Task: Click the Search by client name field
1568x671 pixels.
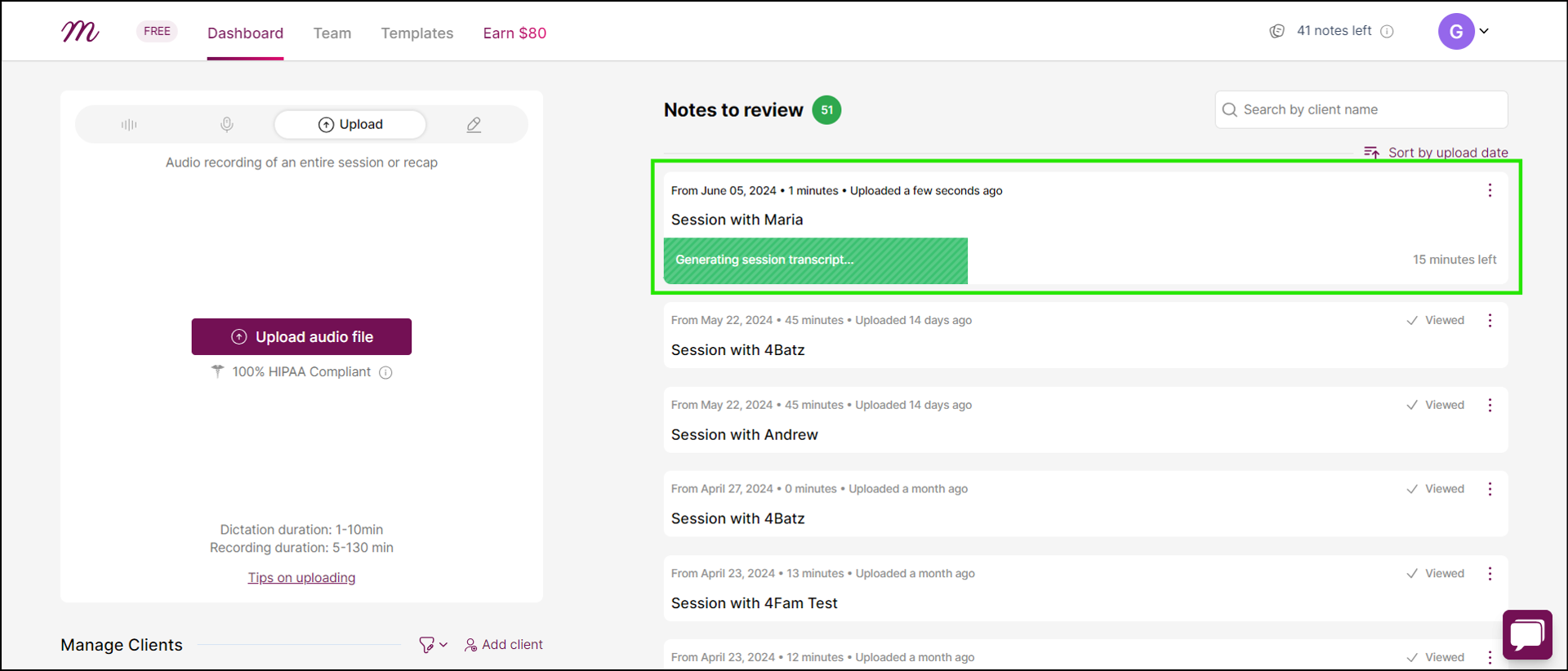Action: [1361, 109]
